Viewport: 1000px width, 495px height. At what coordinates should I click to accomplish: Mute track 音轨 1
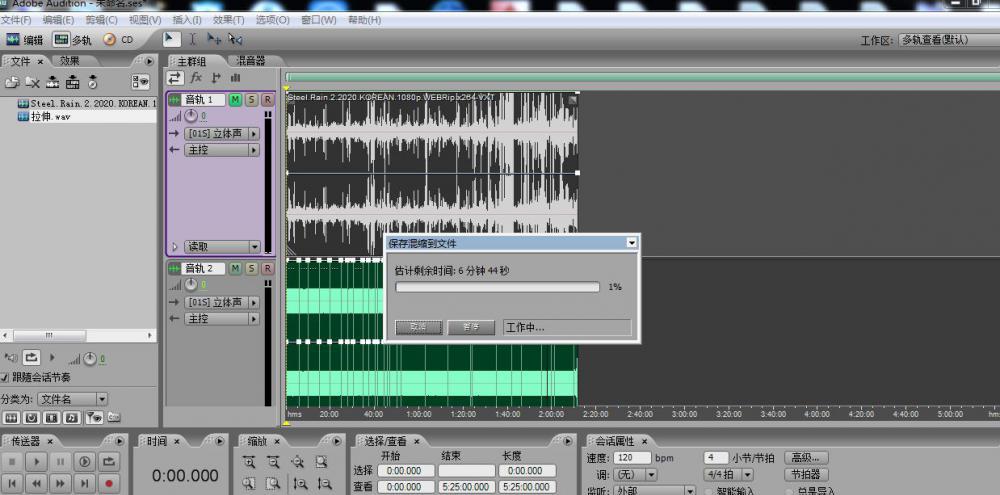[x=235, y=100]
